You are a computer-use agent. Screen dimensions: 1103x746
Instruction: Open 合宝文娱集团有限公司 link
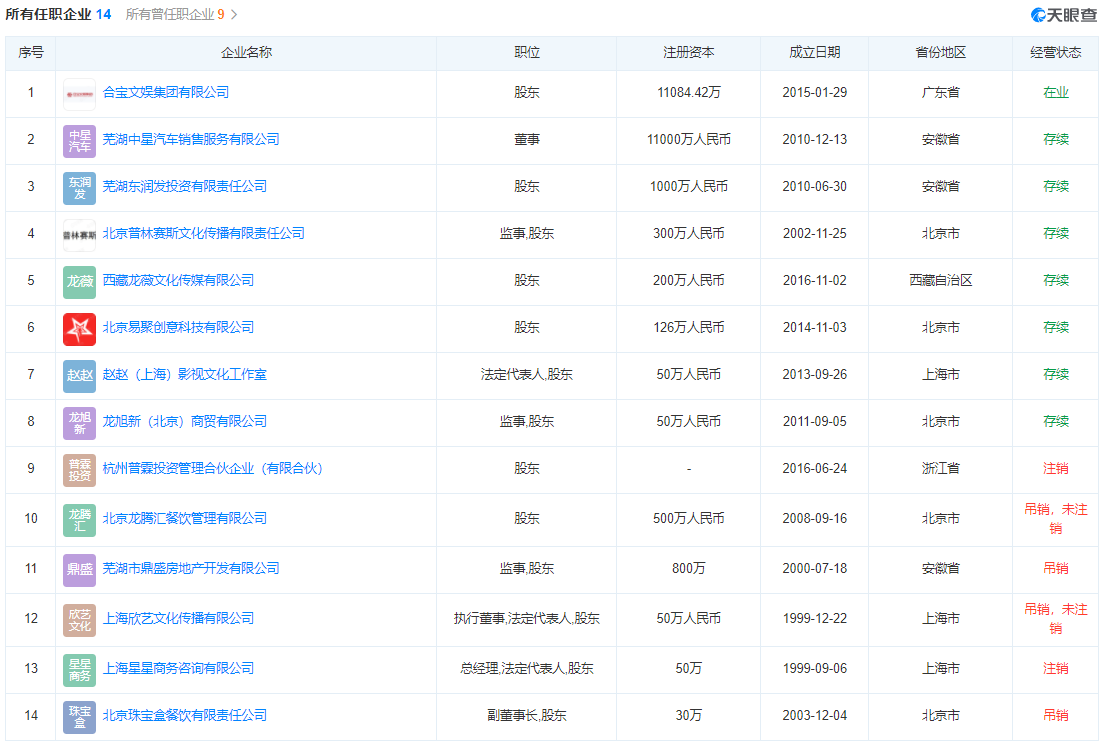(x=165, y=92)
